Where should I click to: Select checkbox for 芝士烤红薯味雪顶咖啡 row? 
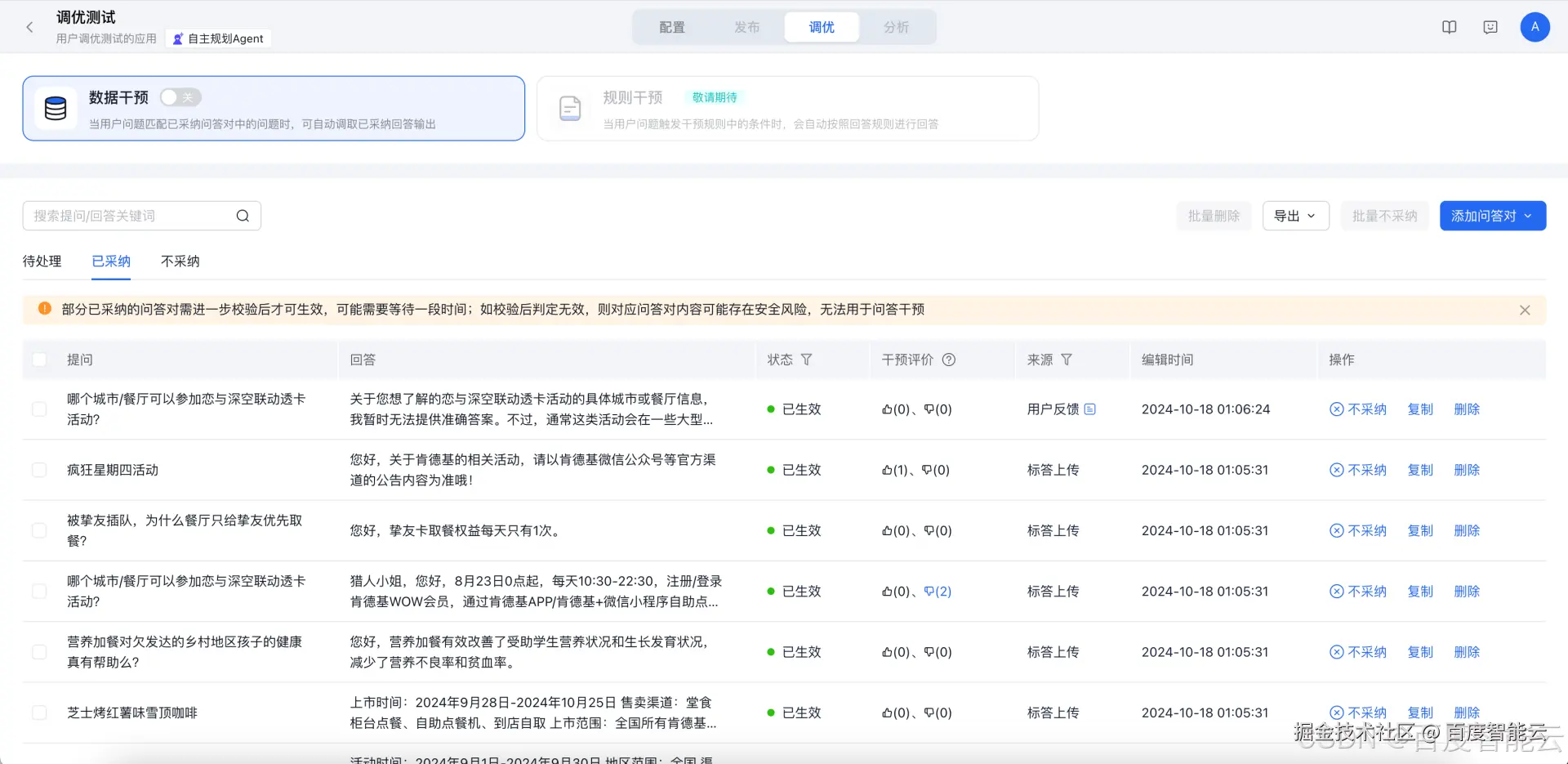coord(39,713)
